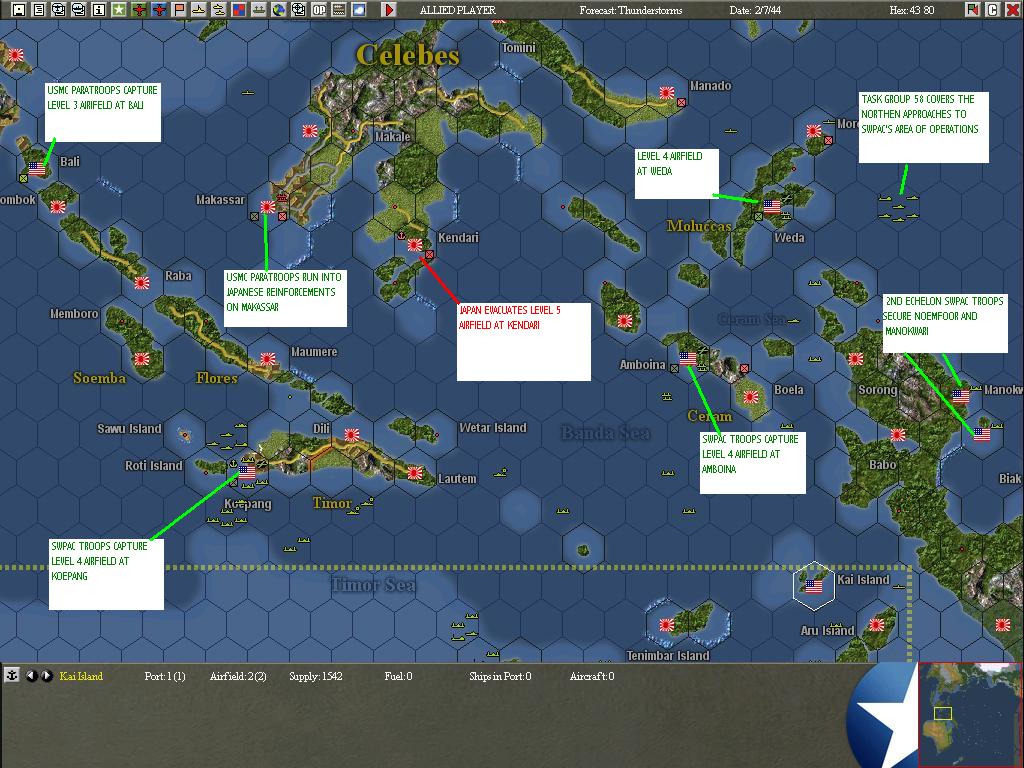Click the information 'i' toolbar icon

pyautogui.click(x=99, y=10)
